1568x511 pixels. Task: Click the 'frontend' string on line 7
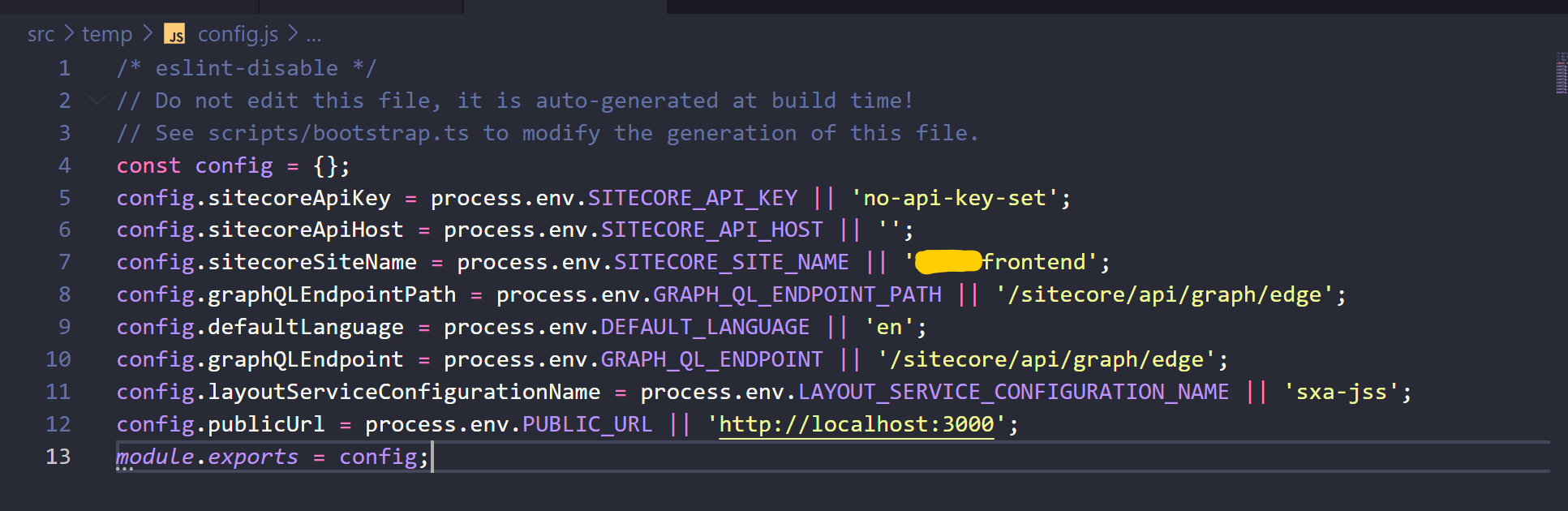(x=1034, y=262)
